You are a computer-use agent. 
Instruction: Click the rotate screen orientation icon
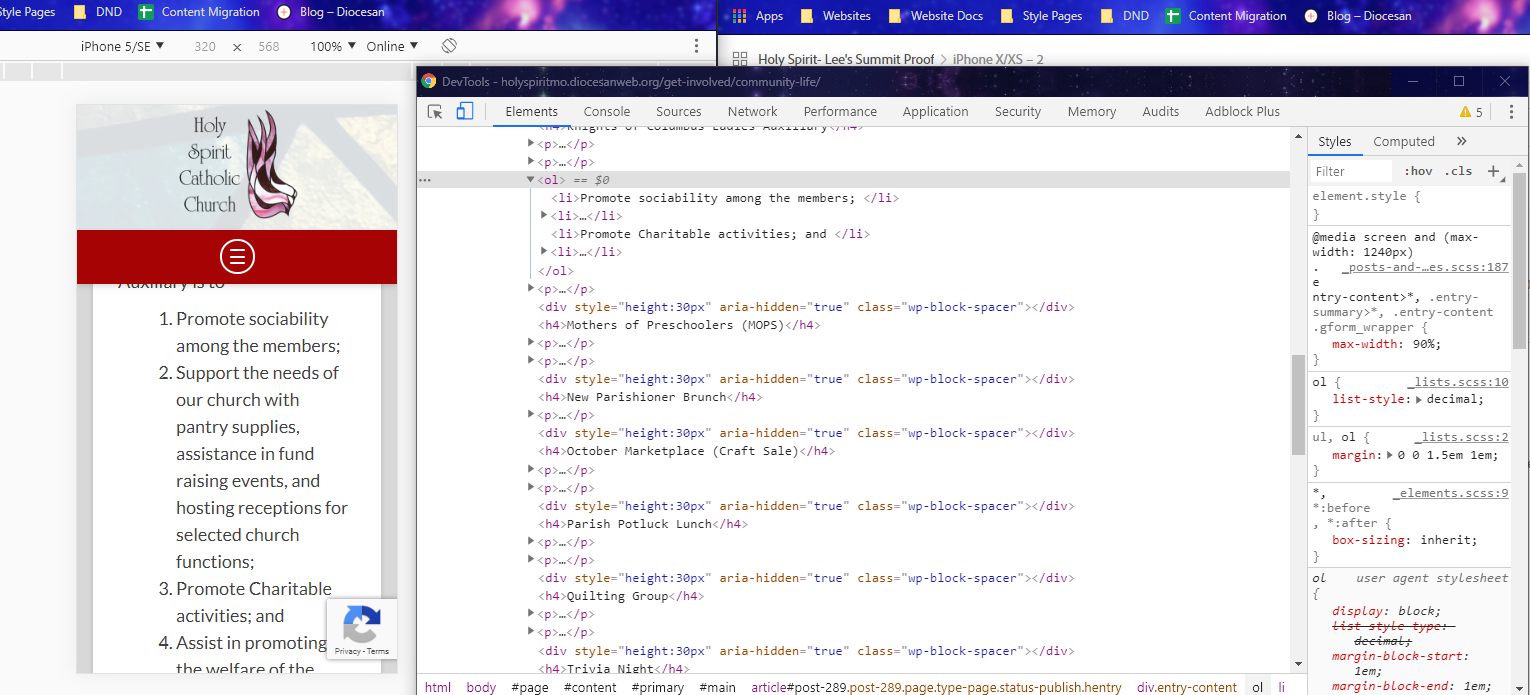[x=450, y=46]
